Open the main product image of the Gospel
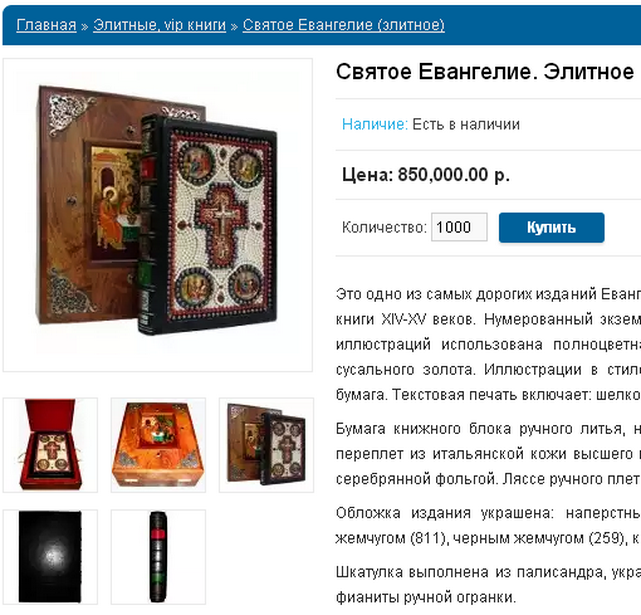 pyautogui.click(x=158, y=215)
